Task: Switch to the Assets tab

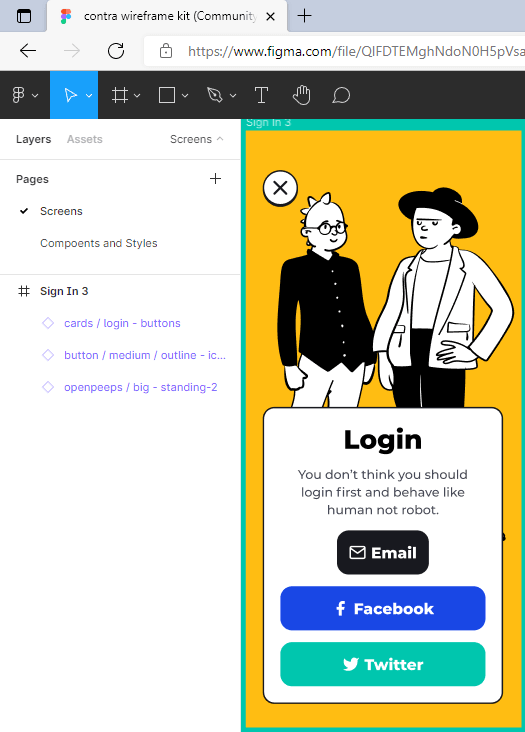Action: pyautogui.click(x=84, y=139)
